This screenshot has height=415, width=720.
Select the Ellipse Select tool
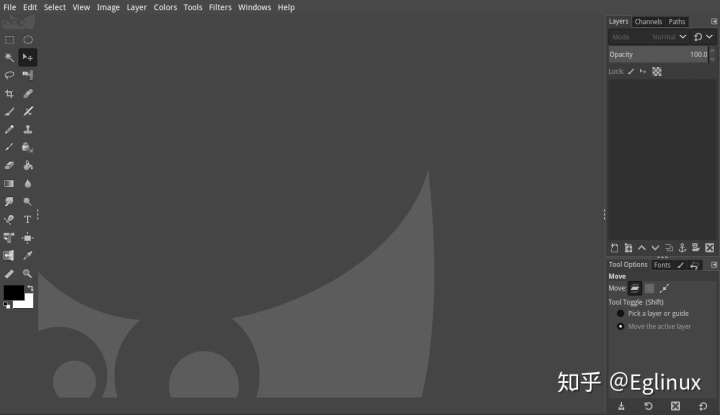[x=28, y=40]
